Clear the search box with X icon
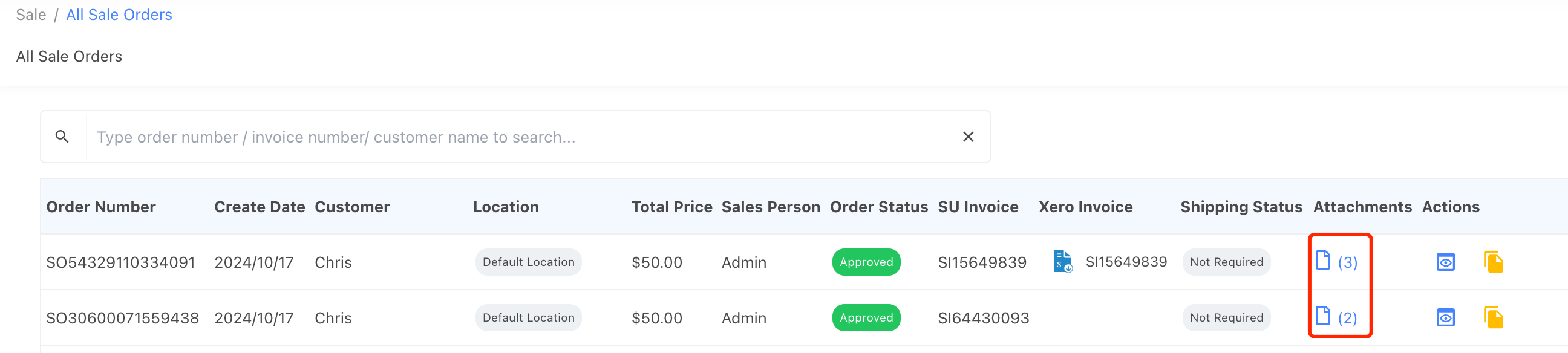The width and height of the screenshot is (1568, 353). (968, 137)
